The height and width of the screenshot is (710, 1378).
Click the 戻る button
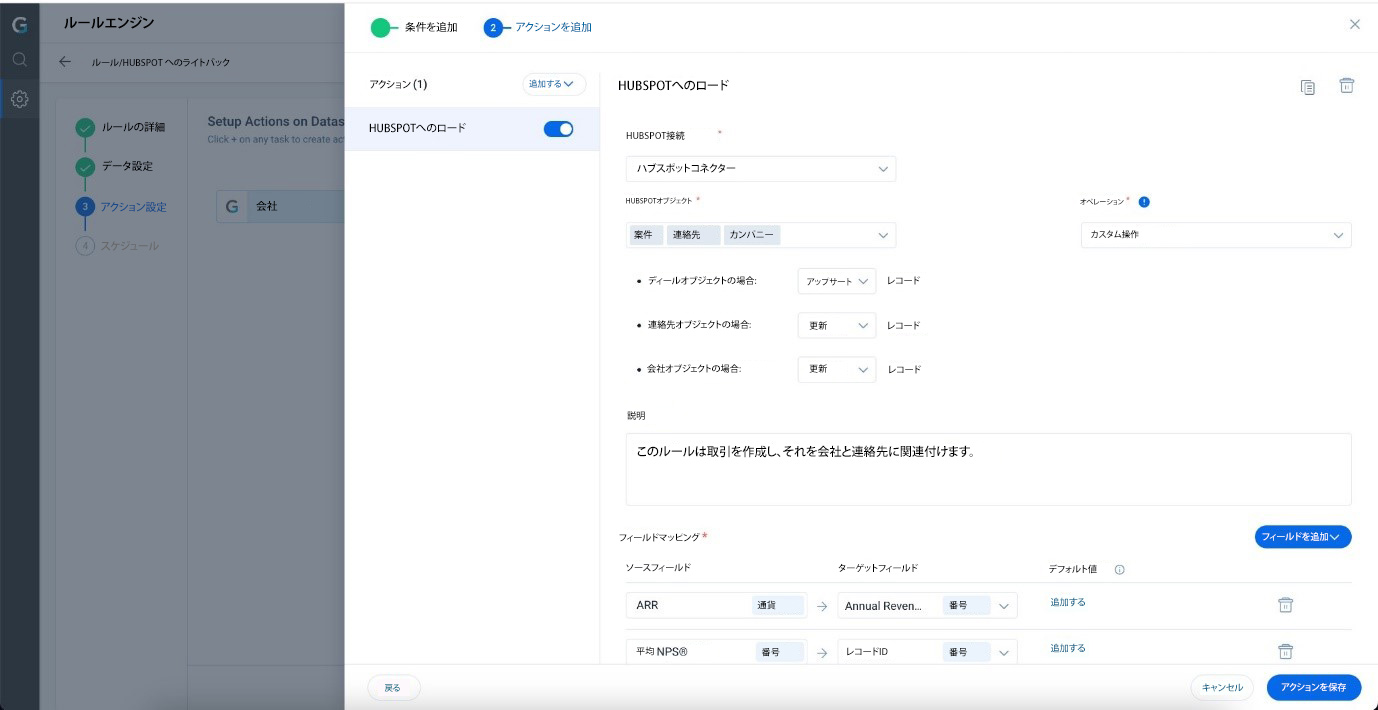point(393,688)
